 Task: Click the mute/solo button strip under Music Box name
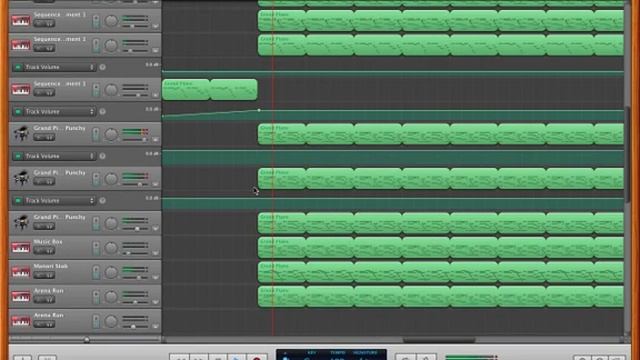click(44, 251)
